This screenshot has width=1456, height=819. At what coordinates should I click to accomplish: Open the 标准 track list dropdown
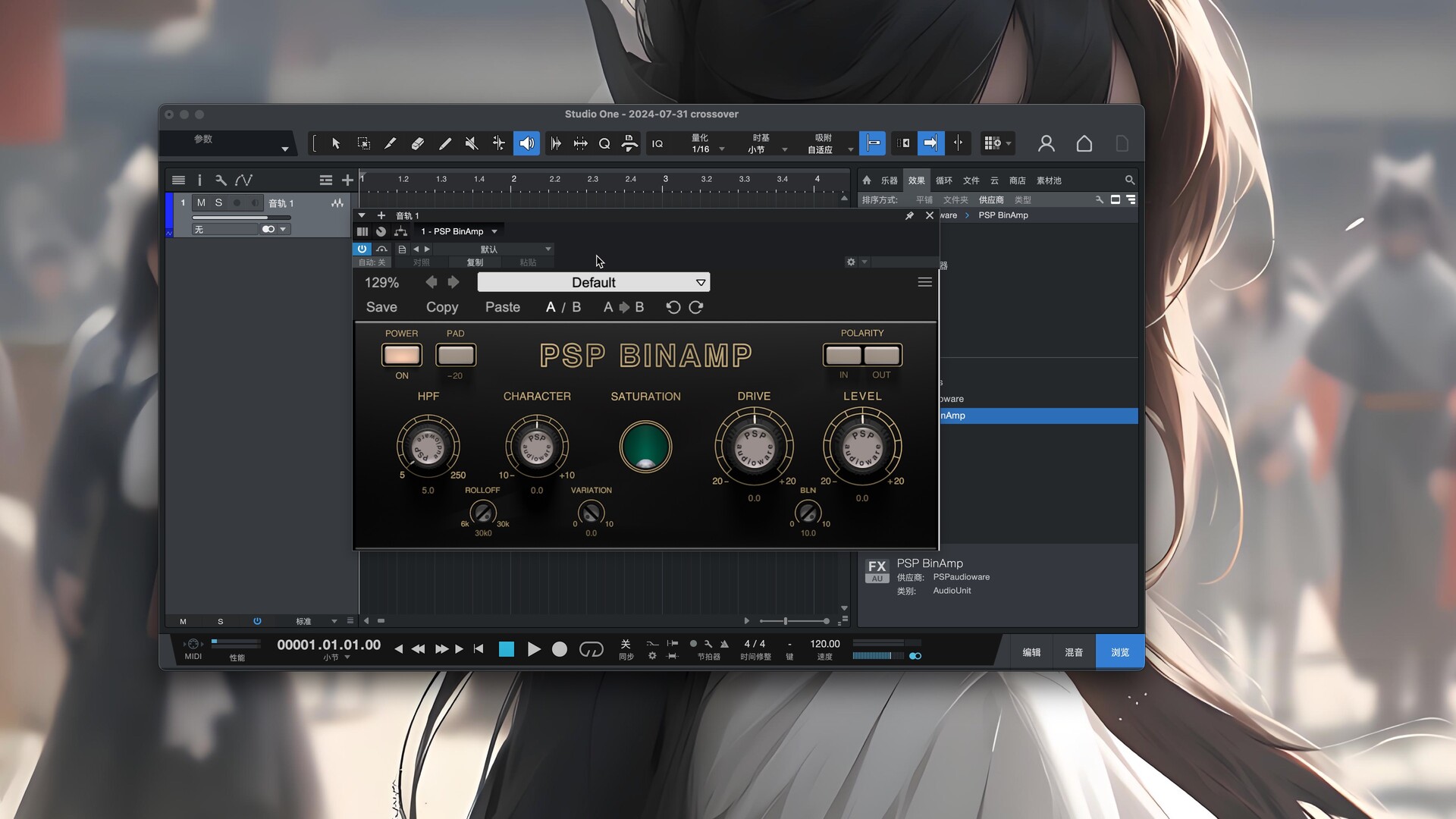click(315, 621)
